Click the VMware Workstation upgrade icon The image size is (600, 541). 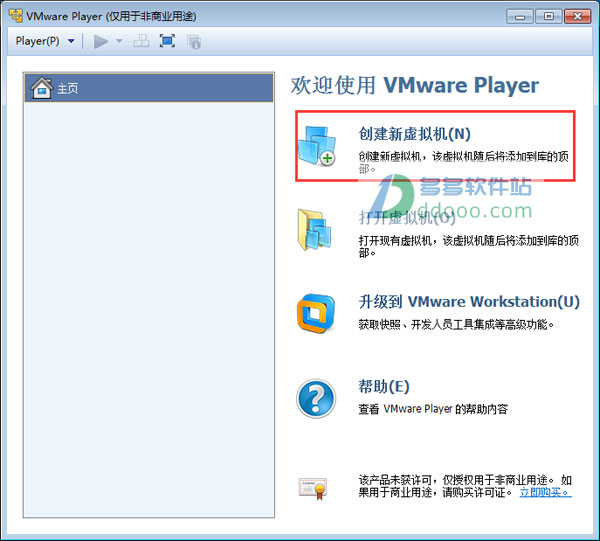pos(316,313)
